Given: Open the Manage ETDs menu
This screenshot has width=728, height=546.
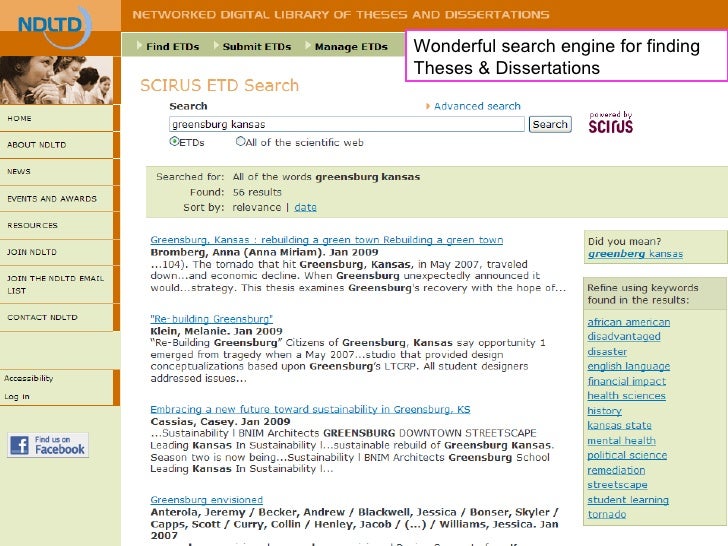Looking at the screenshot, I should [351, 46].
